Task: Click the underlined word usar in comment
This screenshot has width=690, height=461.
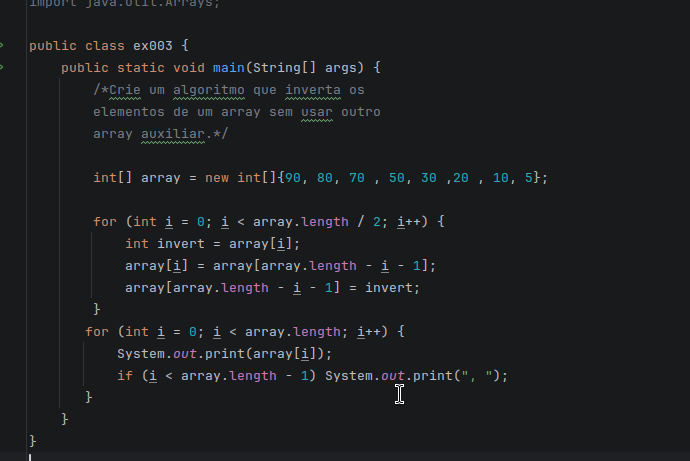Action: click(x=317, y=112)
